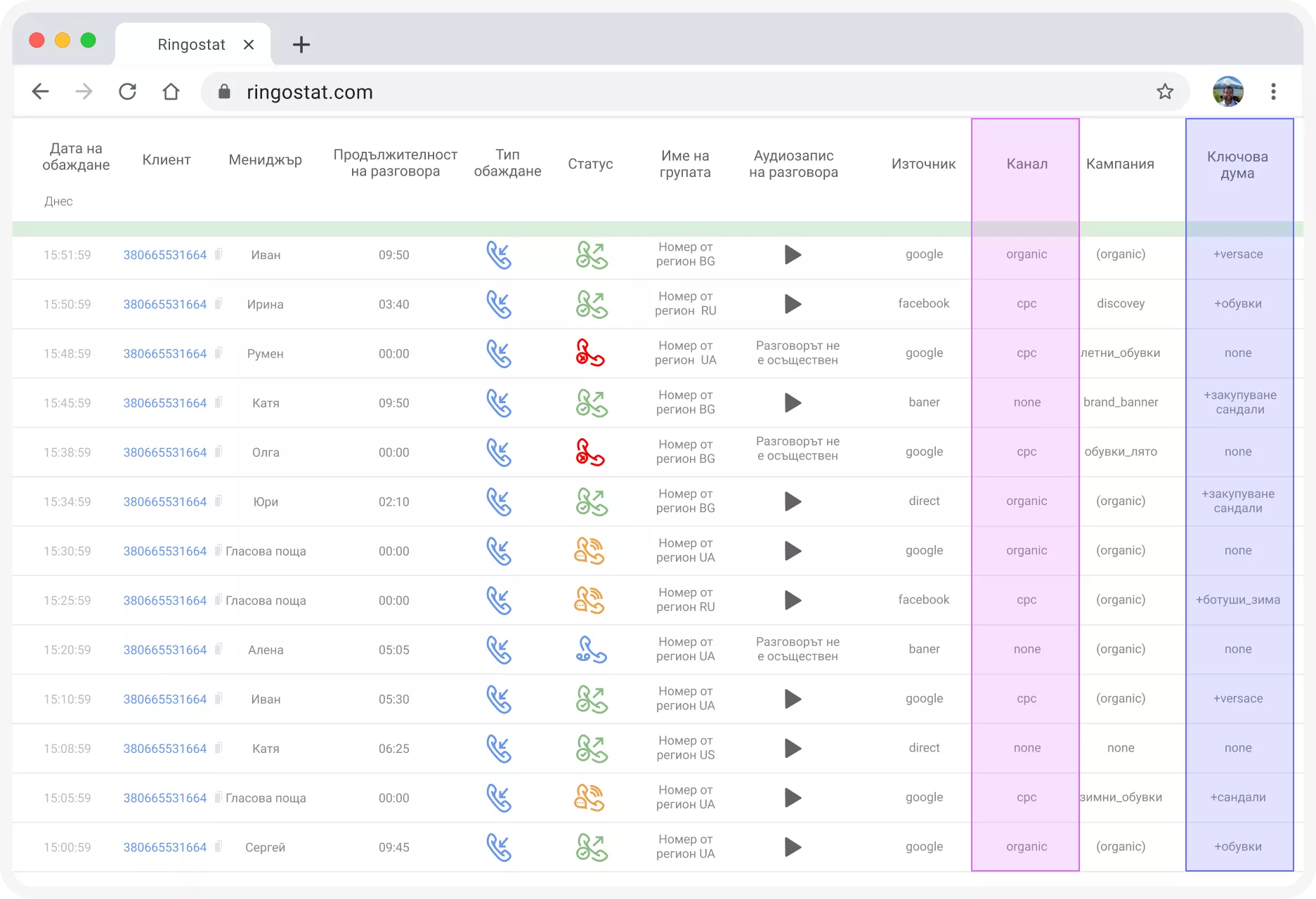Click the Ключова дума column header
Viewport: 1316px width, 899px height.
click(x=1237, y=165)
